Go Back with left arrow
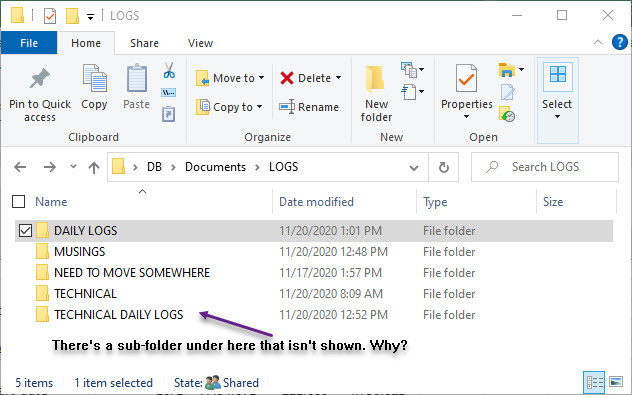Screen dimensions: 632x395 point(20,167)
